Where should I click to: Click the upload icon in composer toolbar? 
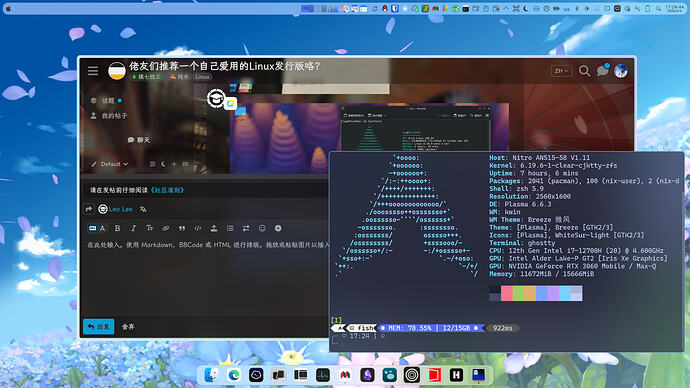[x=214, y=228]
